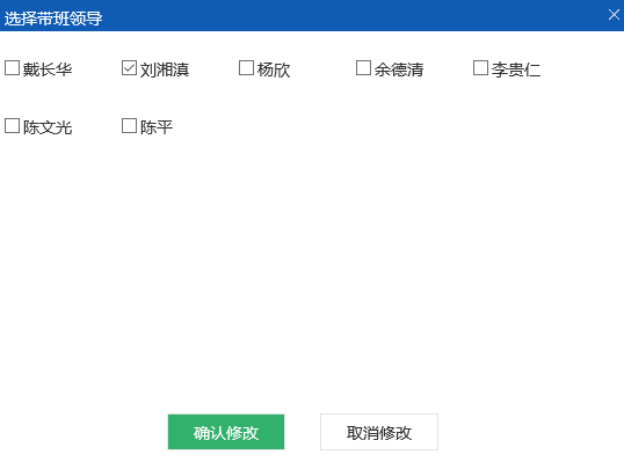Click the 陈平 name label
Viewport: 625px width, 456px height.
(156, 127)
